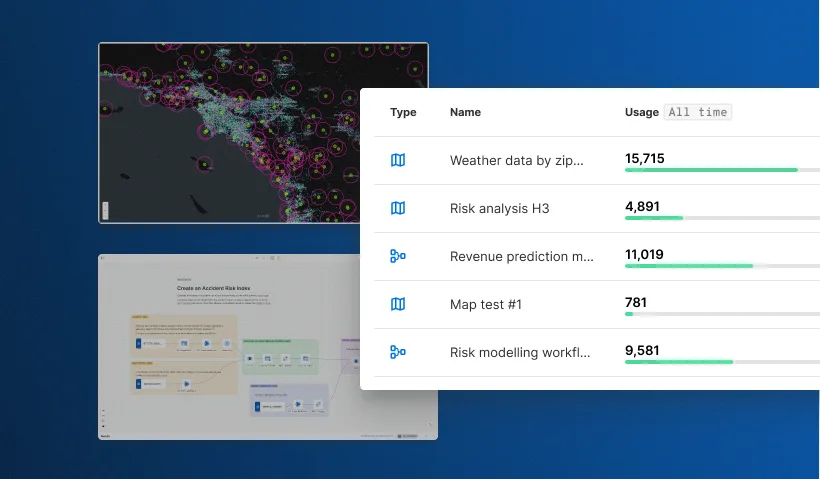The image size is (820, 479).
Task: Open the All time usage period selector
Action: tap(698, 112)
